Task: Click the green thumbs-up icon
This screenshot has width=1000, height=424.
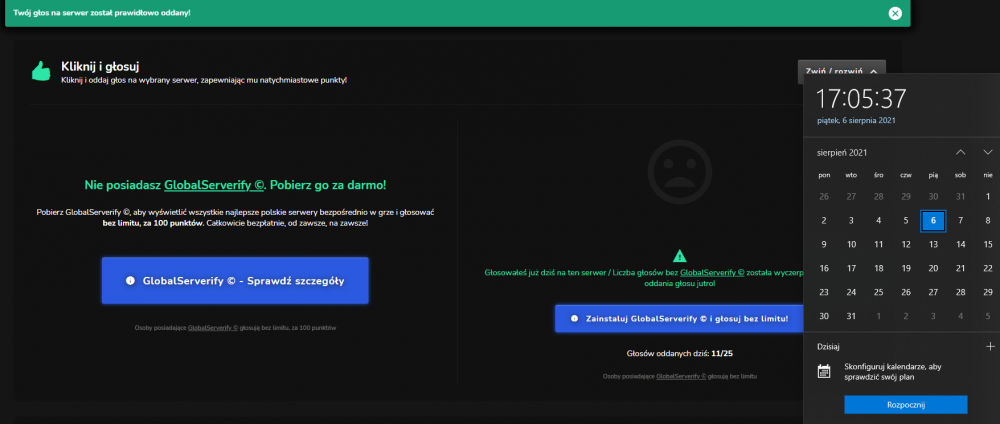Action: [x=41, y=71]
